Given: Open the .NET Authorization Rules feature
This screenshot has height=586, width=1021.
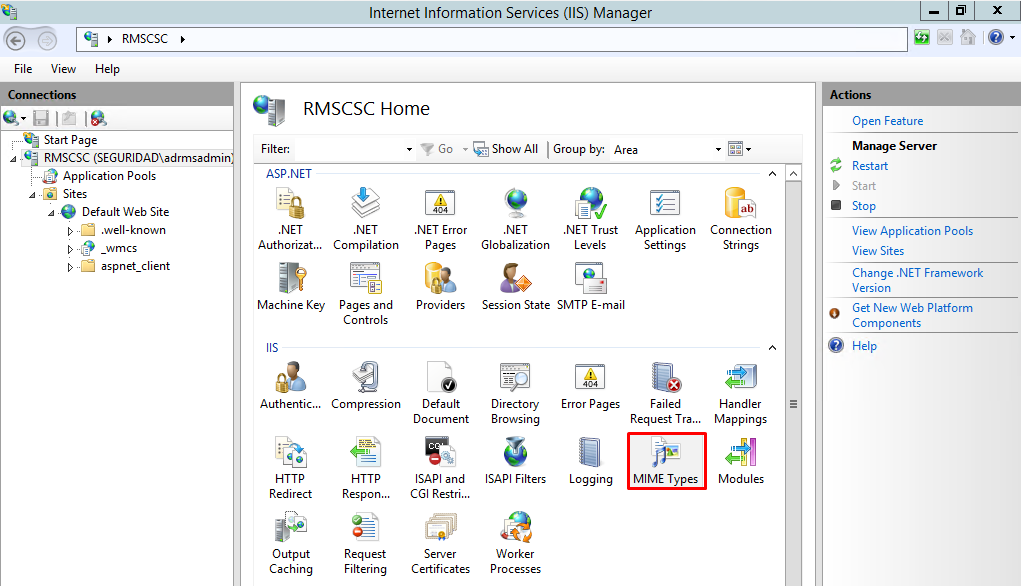Looking at the screenshot, I should point(290,219).
